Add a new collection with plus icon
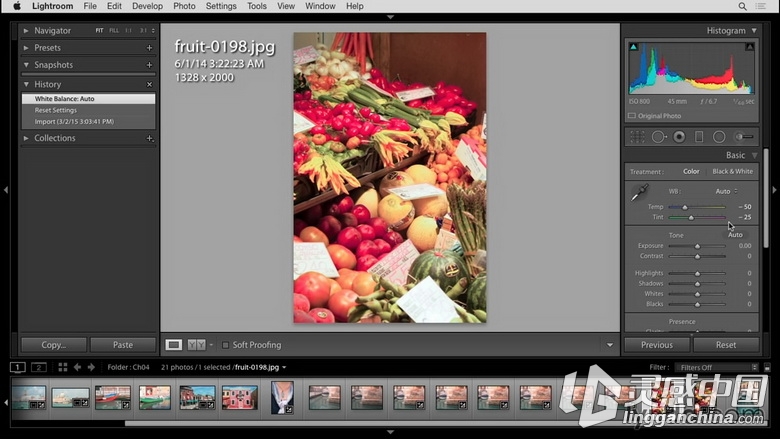Viewport: 780px width, 439px height. point(149,138)
